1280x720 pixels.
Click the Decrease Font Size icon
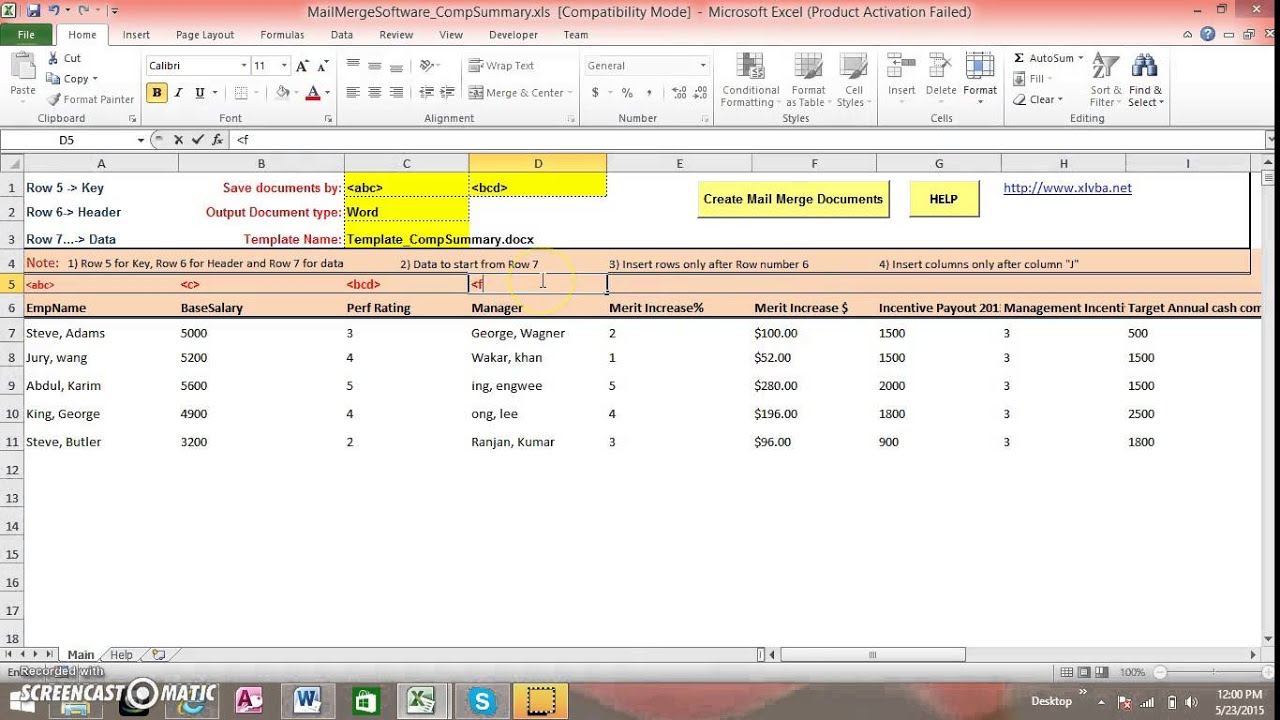321,66
